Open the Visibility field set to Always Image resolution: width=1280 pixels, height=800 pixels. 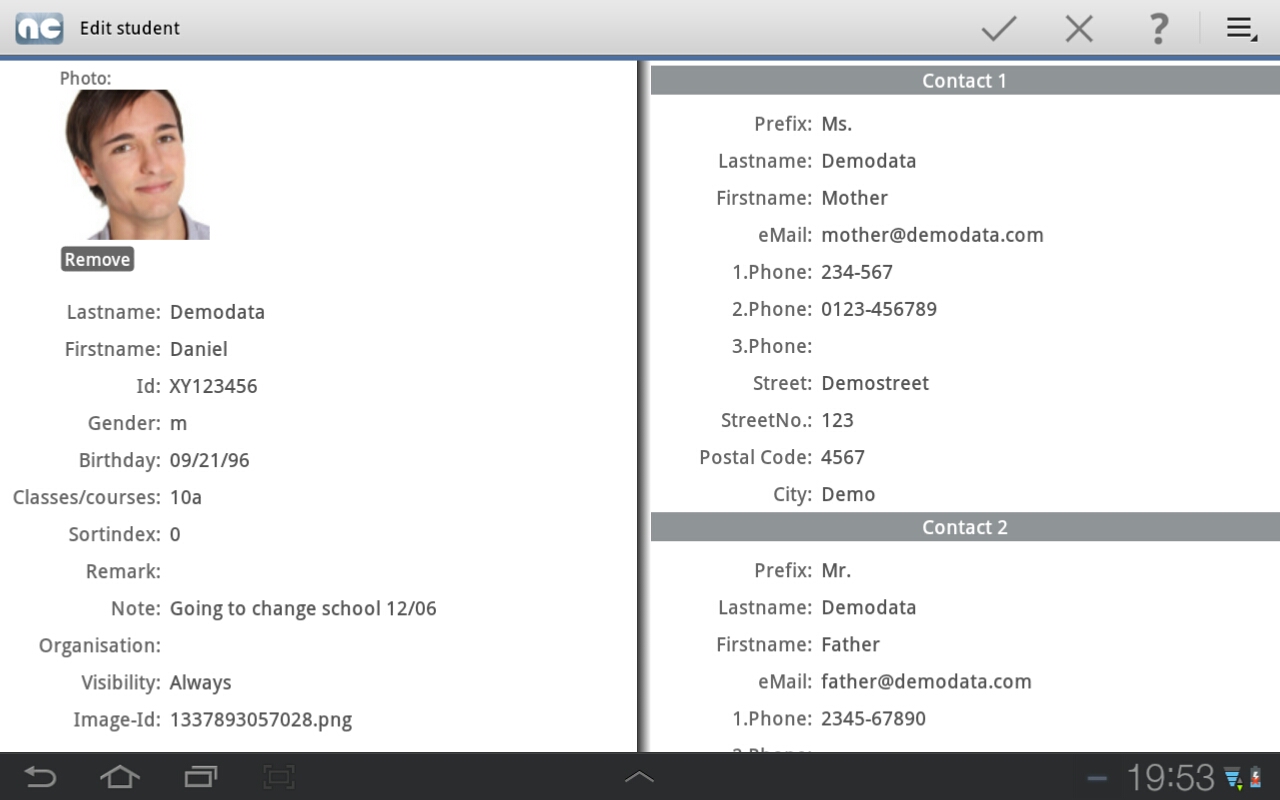tap(200, 682)
